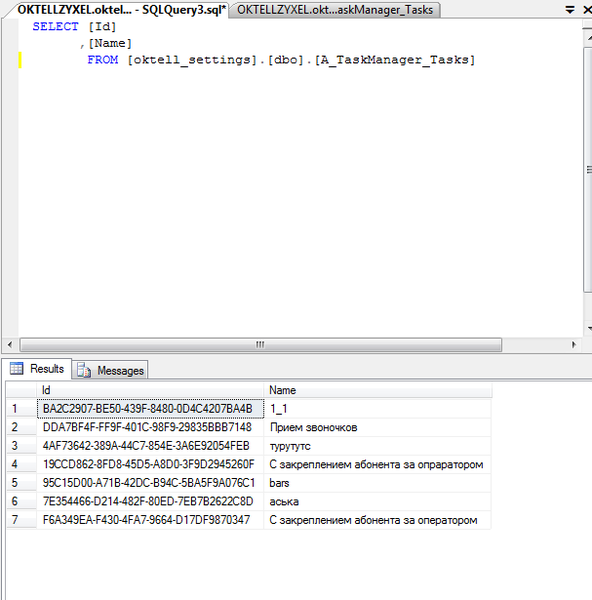Select row header number 2
This screenshot has width=592, height=600.
[21, 427]
